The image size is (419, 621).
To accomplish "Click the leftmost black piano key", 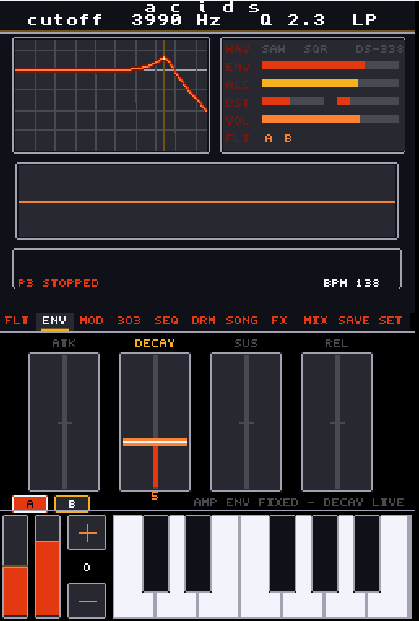I will pos(156,553).
